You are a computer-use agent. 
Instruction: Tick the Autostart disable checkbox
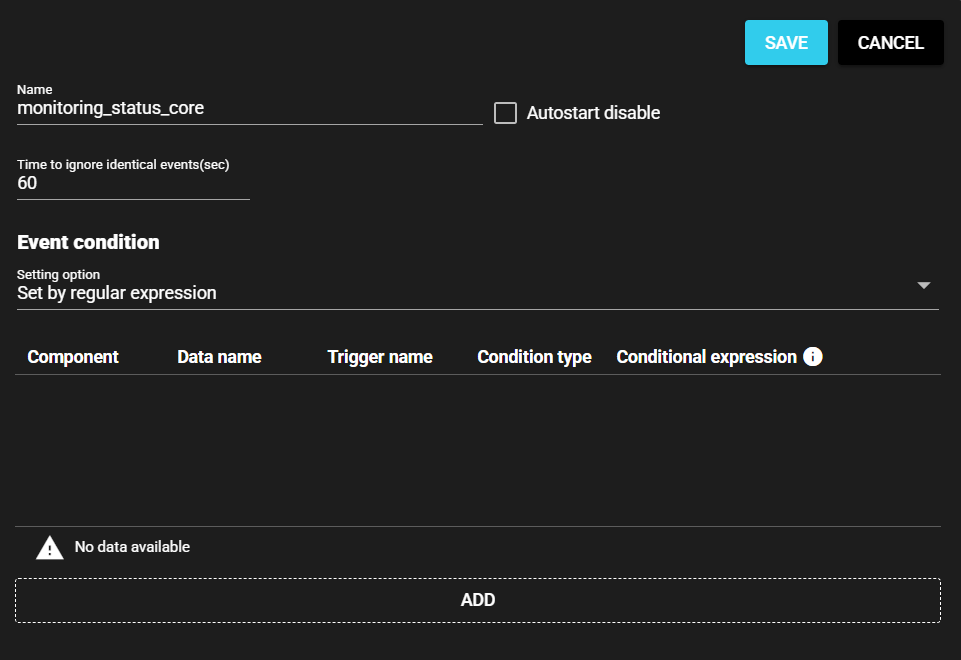point(506,113)
